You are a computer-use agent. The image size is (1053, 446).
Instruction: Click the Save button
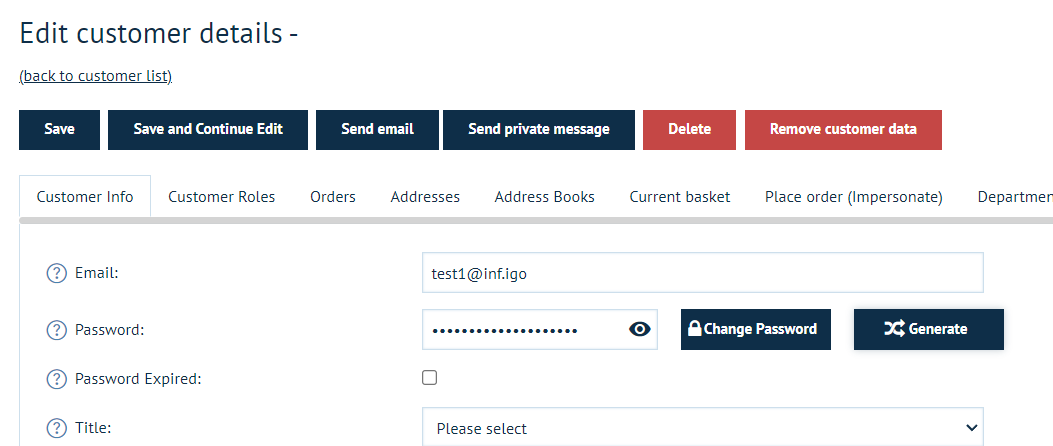click(59, 130)
